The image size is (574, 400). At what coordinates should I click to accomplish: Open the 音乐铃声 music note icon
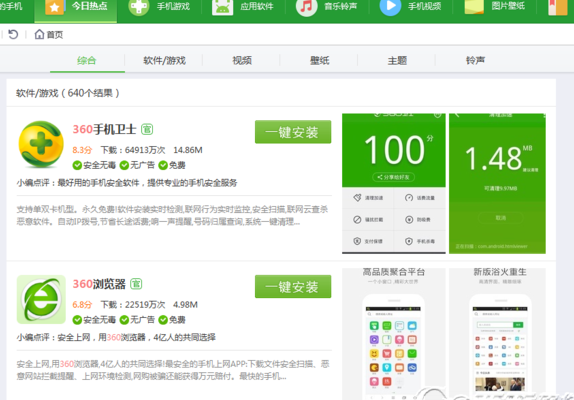(x=306, y=7)
